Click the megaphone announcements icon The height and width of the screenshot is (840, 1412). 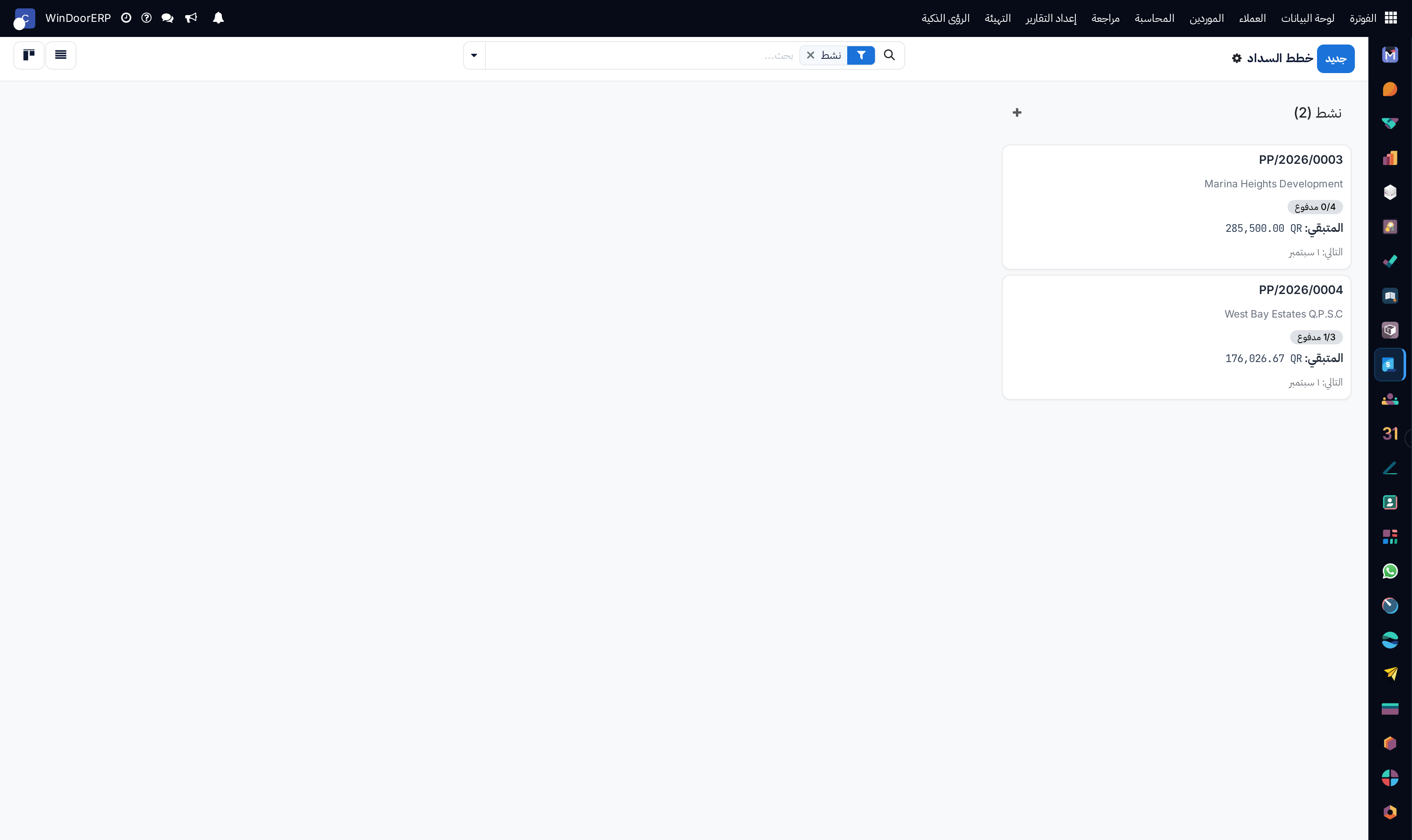[x=192, y=18]
